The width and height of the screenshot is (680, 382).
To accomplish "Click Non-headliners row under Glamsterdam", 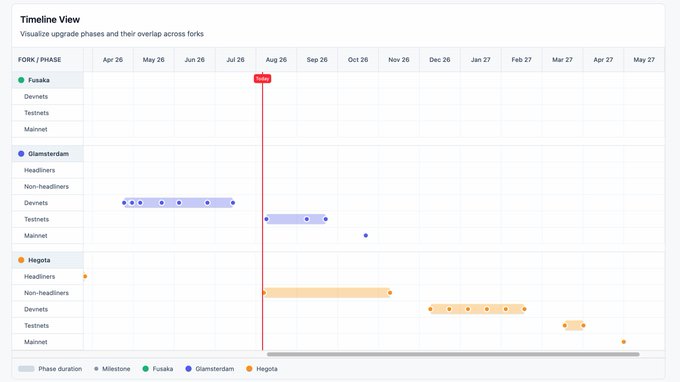I will click(48, 186).
